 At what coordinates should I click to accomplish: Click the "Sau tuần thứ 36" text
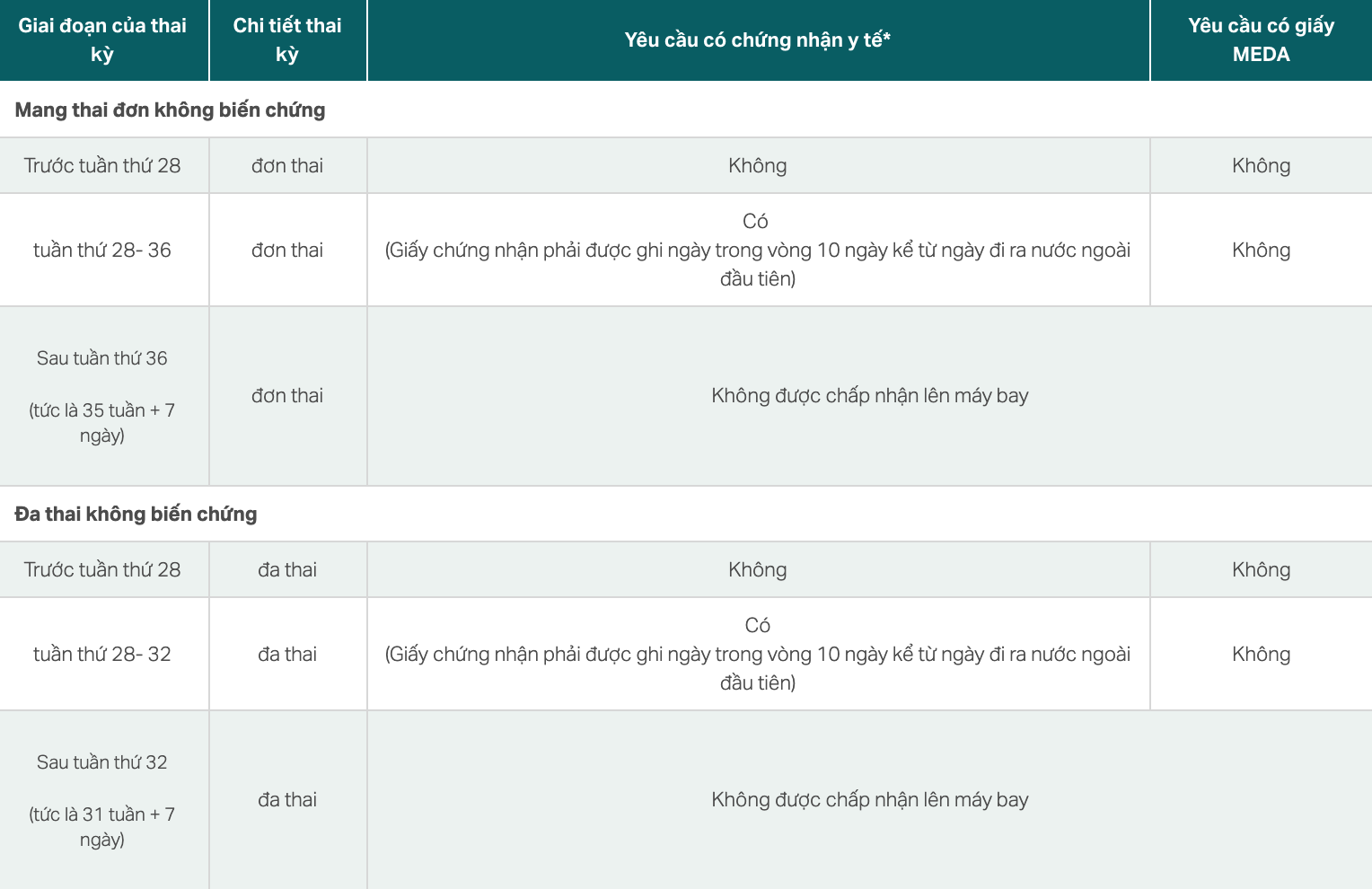pos(102,358)
